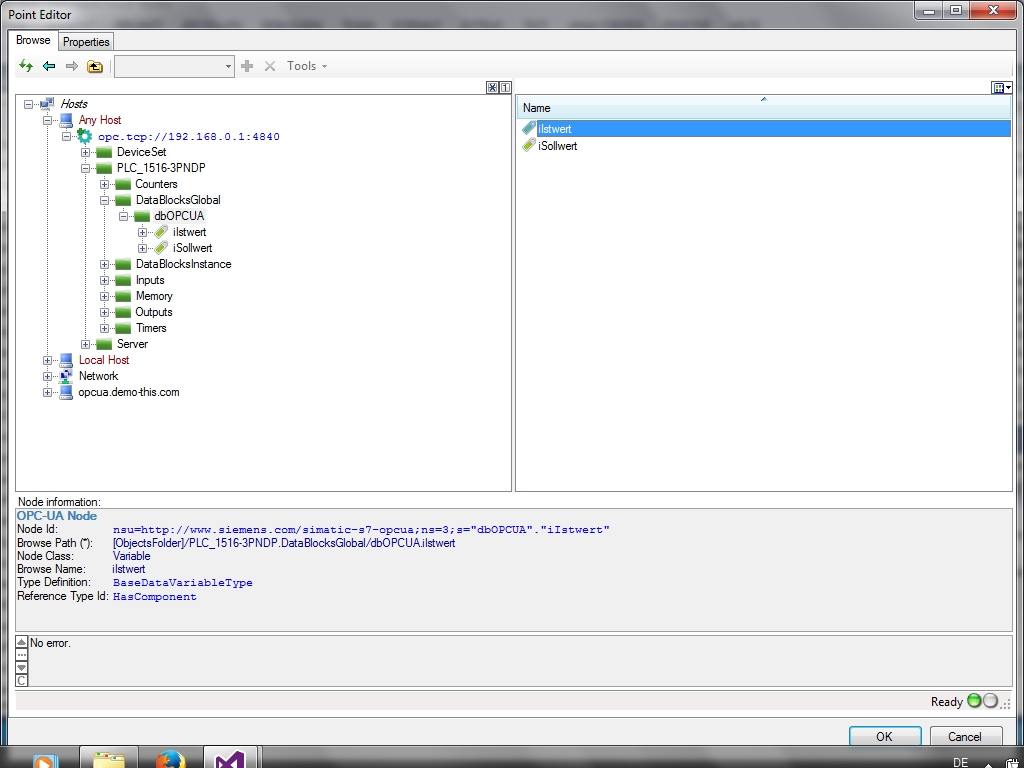The width and height of the screenshot is (1024, 768).
Task: Click the green Refresh arrows toolbar icon
Action: pos(26,66)
